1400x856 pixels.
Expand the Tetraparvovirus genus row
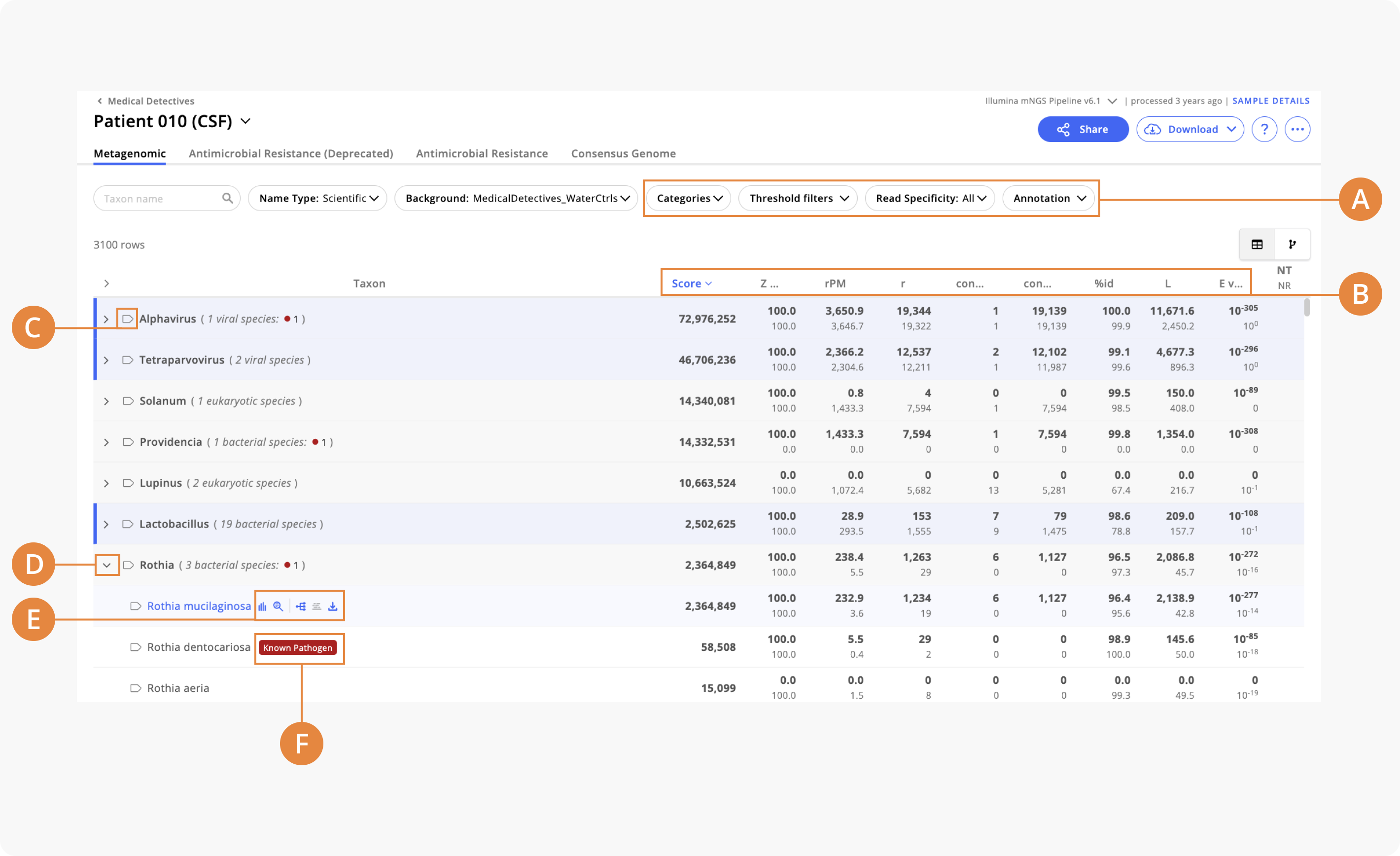[x=106, y=360]
